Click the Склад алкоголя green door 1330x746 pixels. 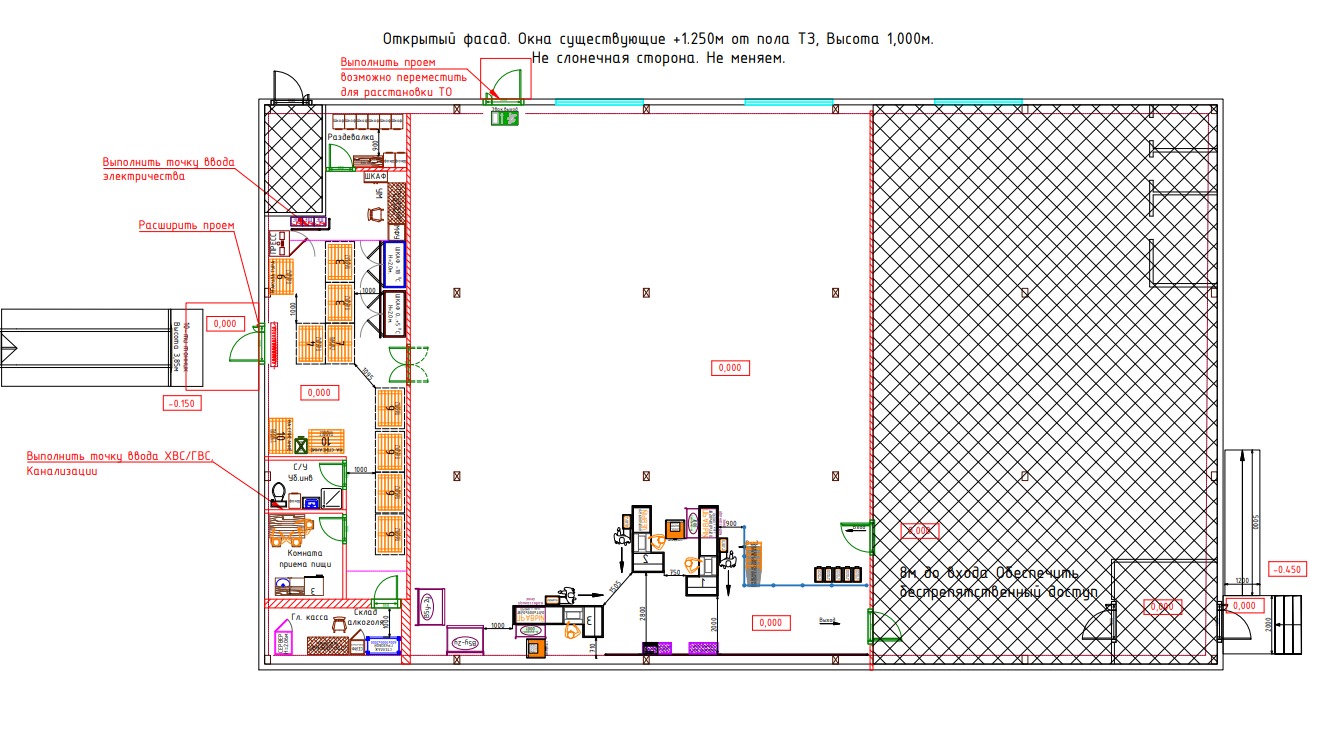[x=384, y=594]
